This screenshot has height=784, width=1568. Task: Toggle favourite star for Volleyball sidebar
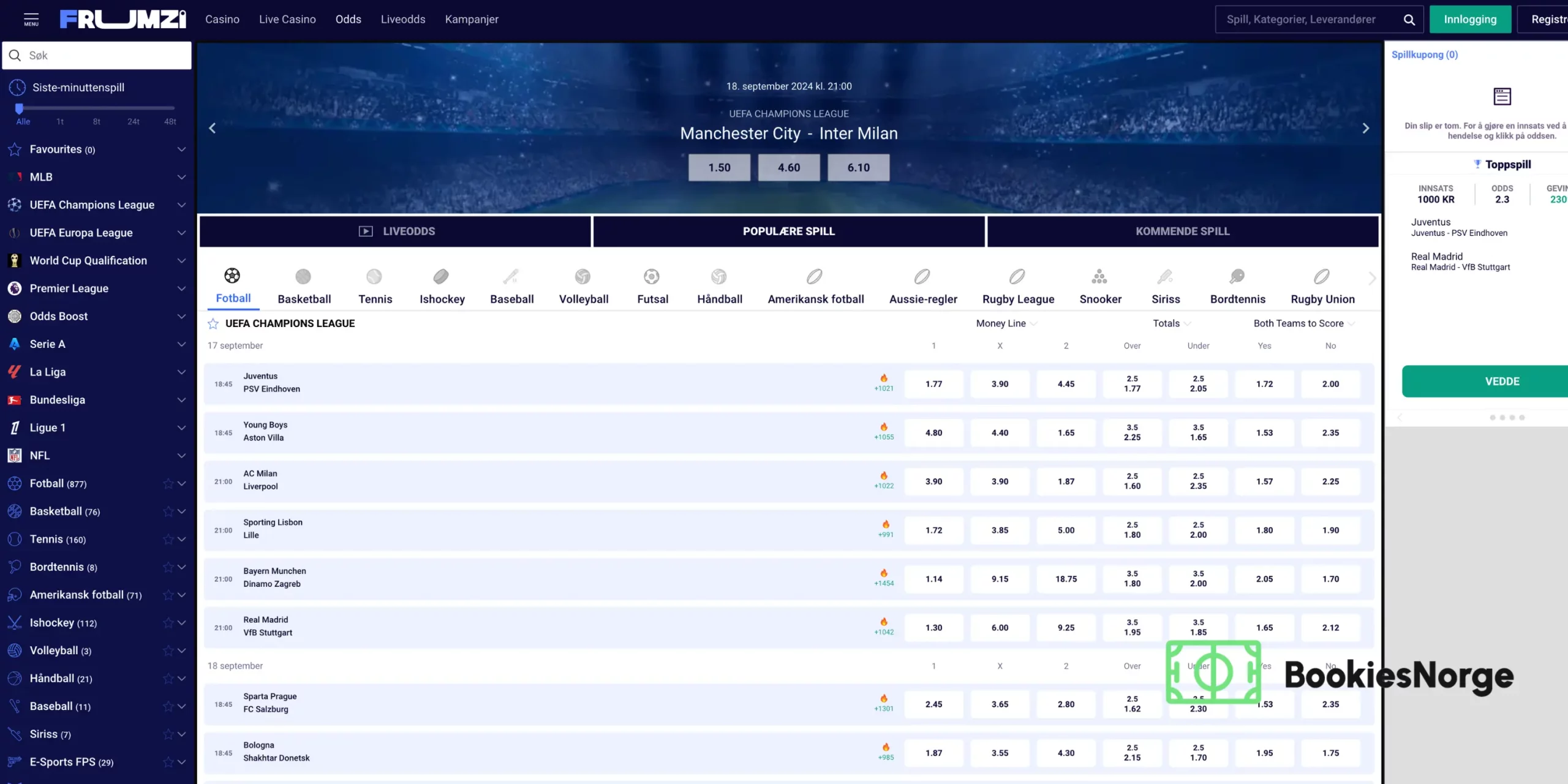[168, 650]
